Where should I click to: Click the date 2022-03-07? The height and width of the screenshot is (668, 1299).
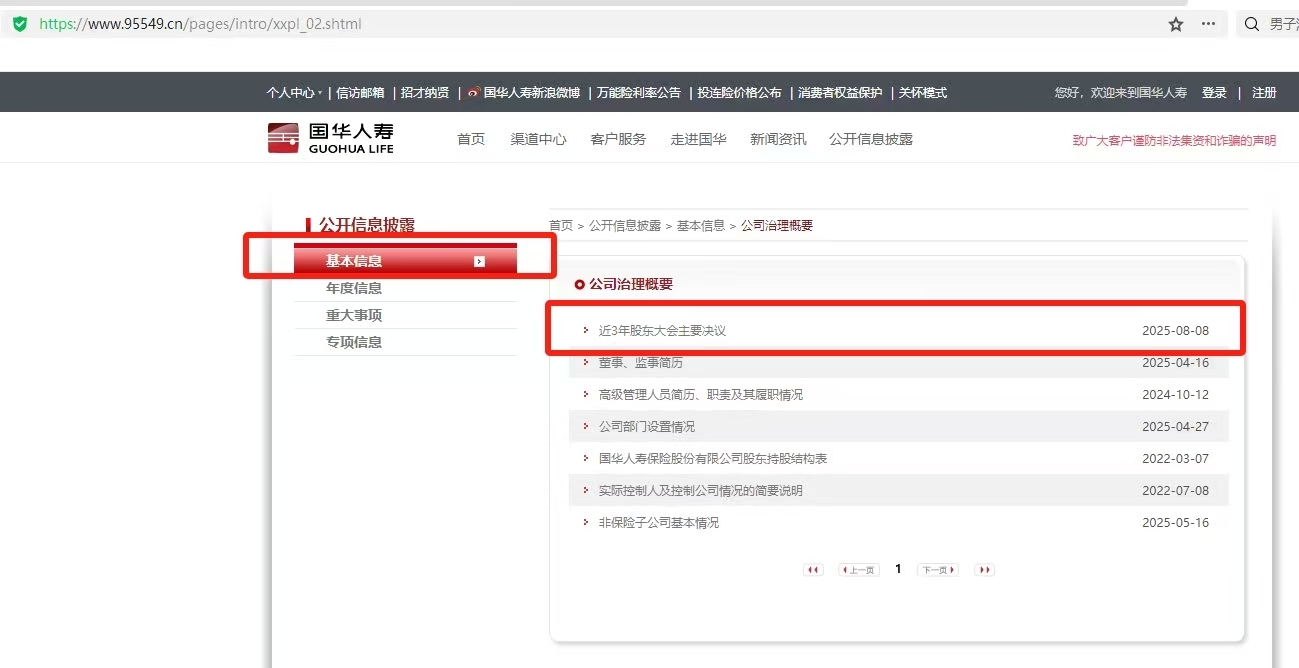(x=1175, y=458)
